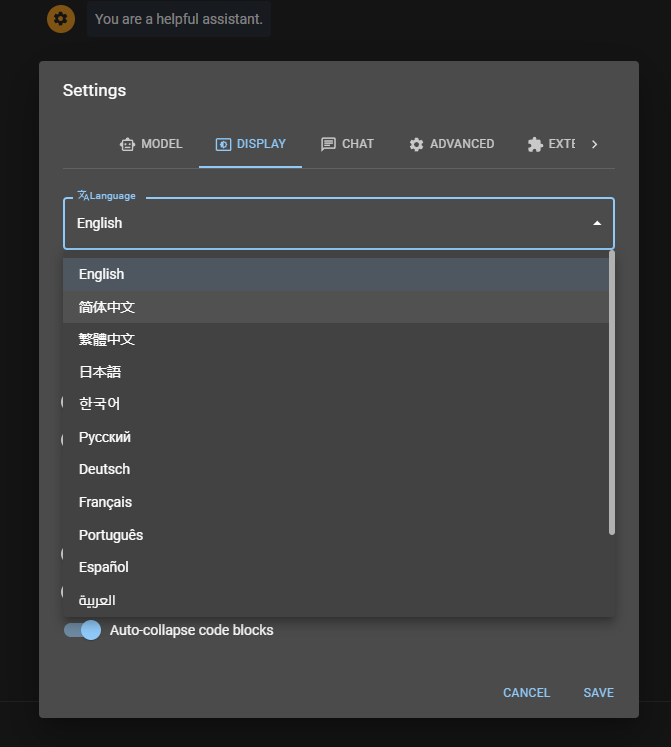The height and width of the screenshot is (747, 671).
Task: Click the puzzle piece extensions icon
Action: (x=535, y=144)
